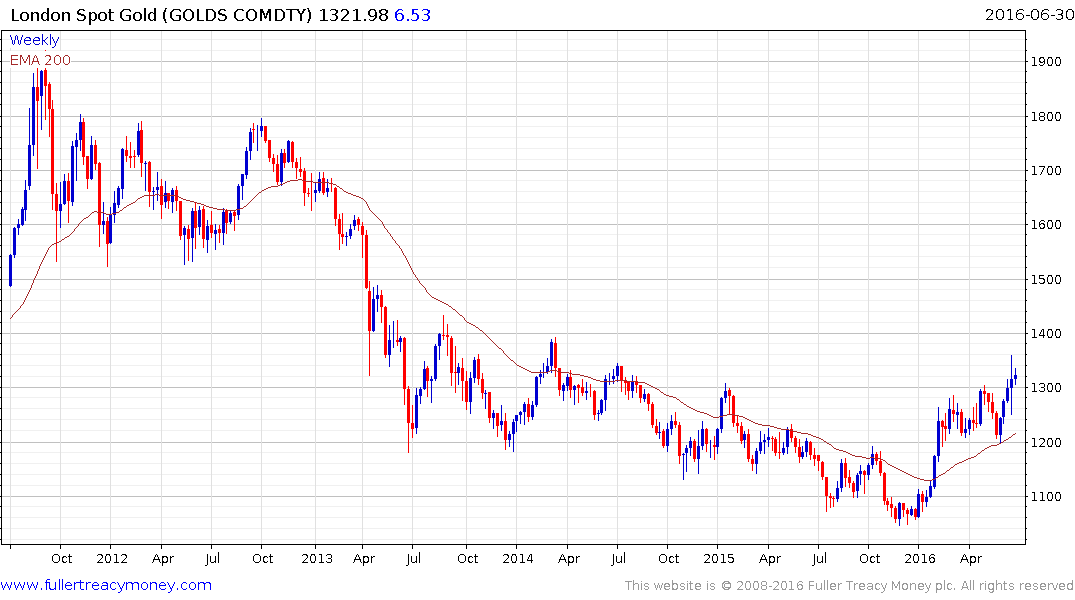1075x600 pixels.
Task: Click the 1700 price axis label
Action: [1046, 171]
